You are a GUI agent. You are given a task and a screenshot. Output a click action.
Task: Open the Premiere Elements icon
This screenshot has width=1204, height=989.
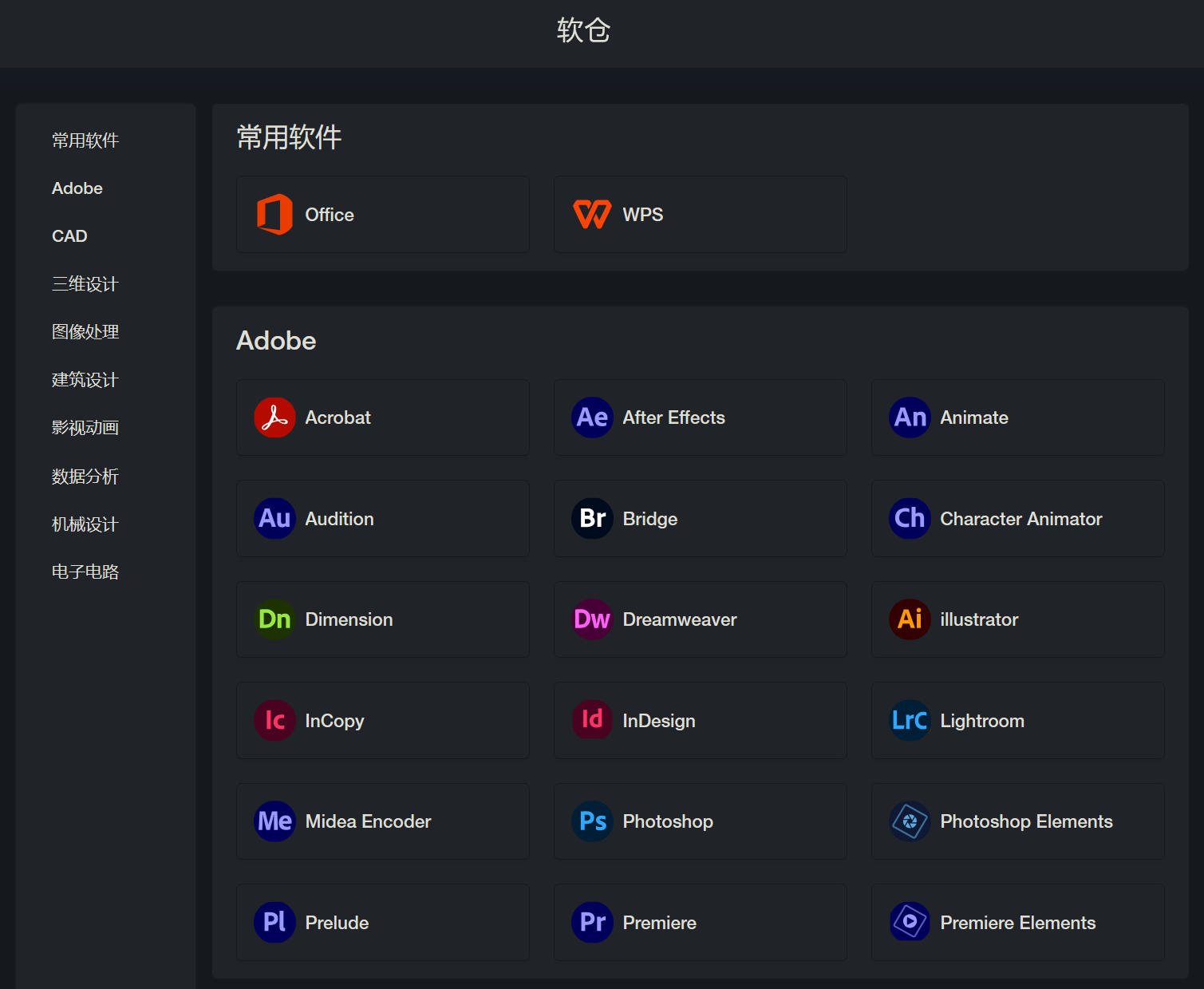(910, 923)
